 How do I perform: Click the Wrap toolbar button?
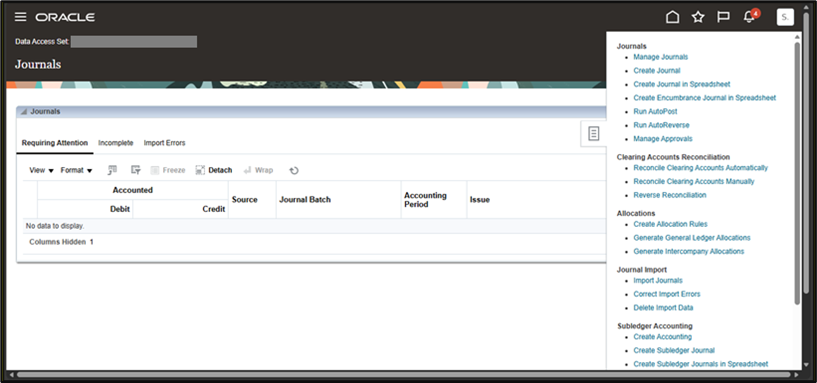coord(258,170)
